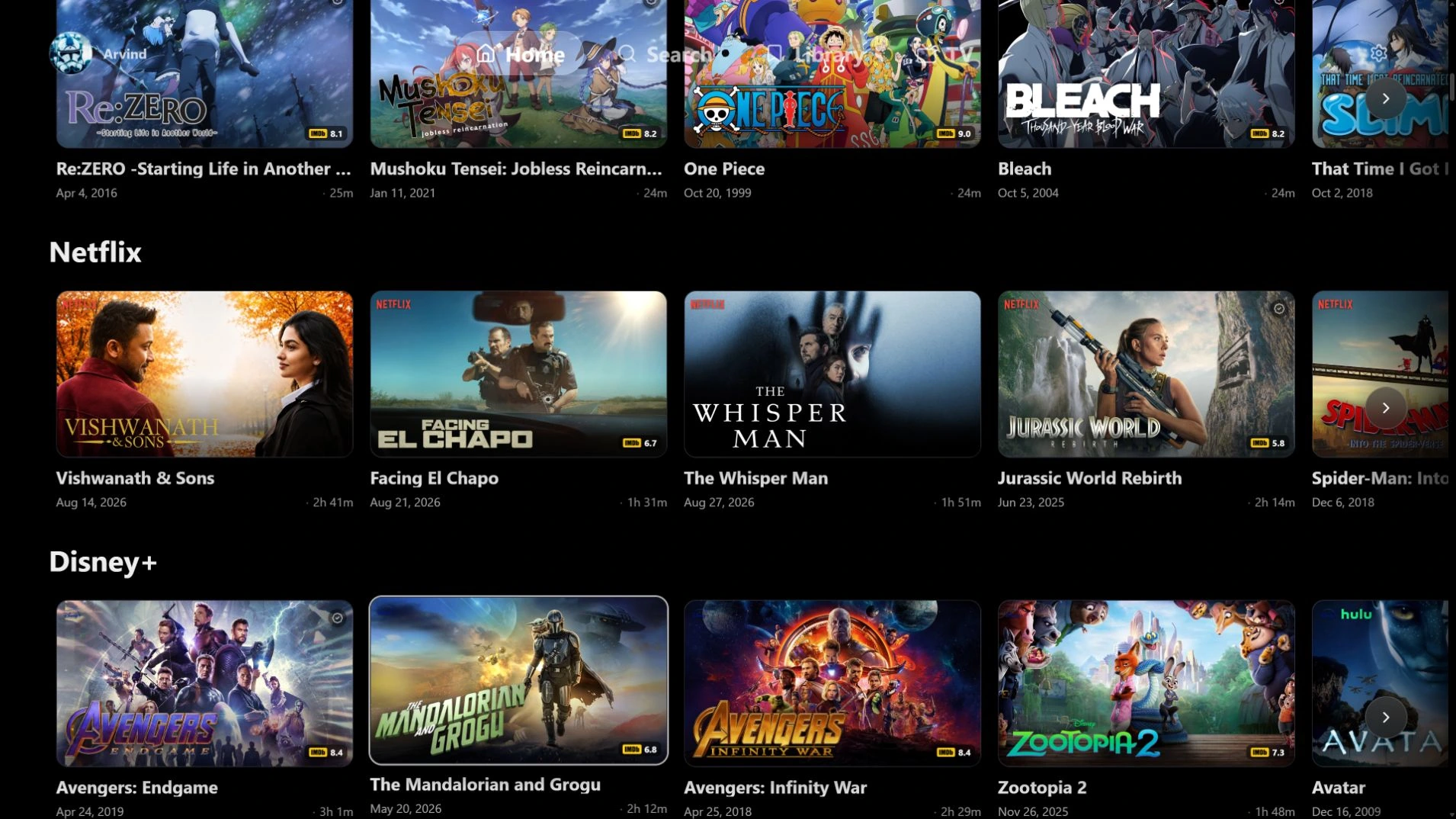Click the Avengers: Endgame title text
This screenshot has width=1456, height=819.
click(x=136, y=788)
